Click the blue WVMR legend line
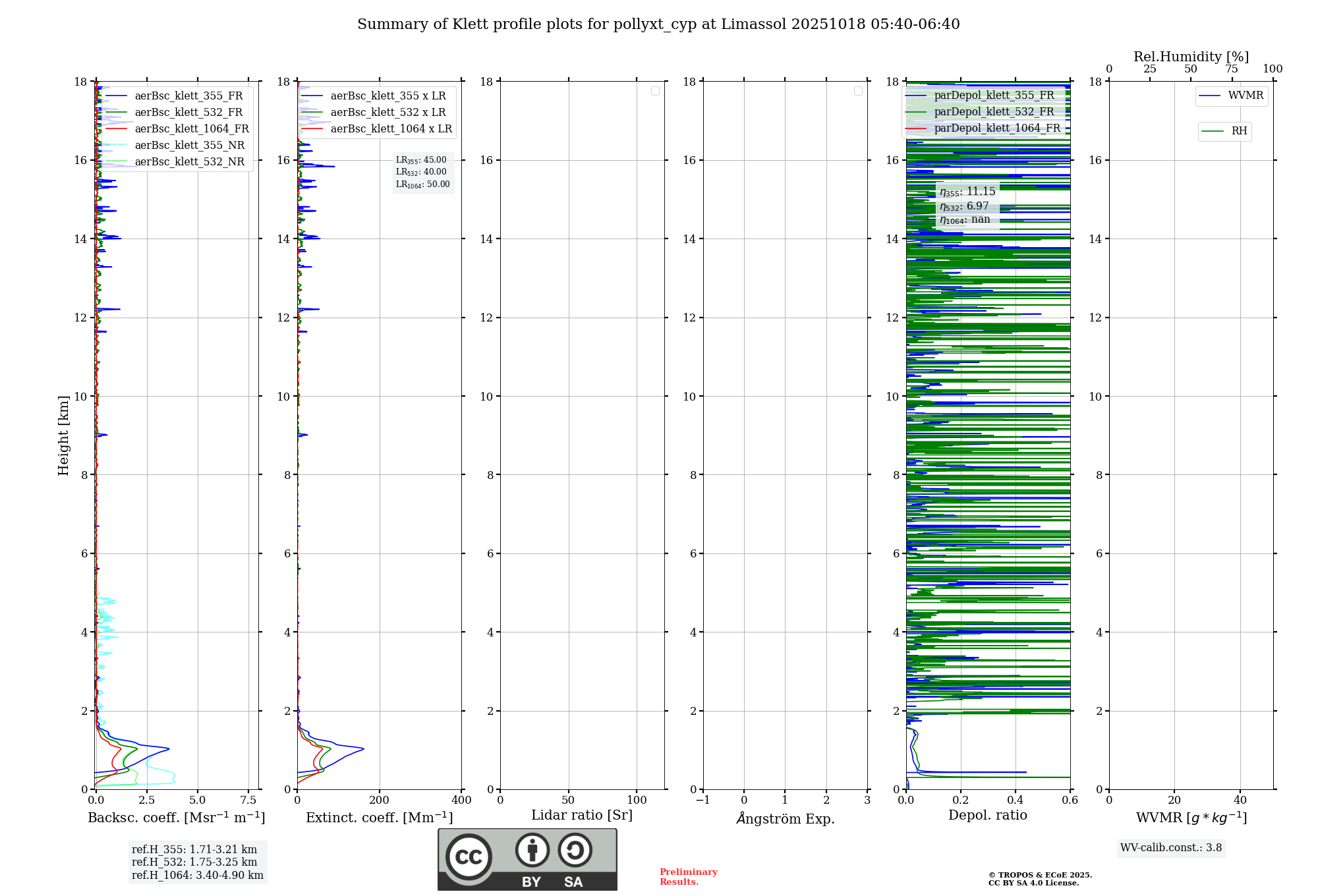This screenshot has height=896, width=1318. 1210,96
